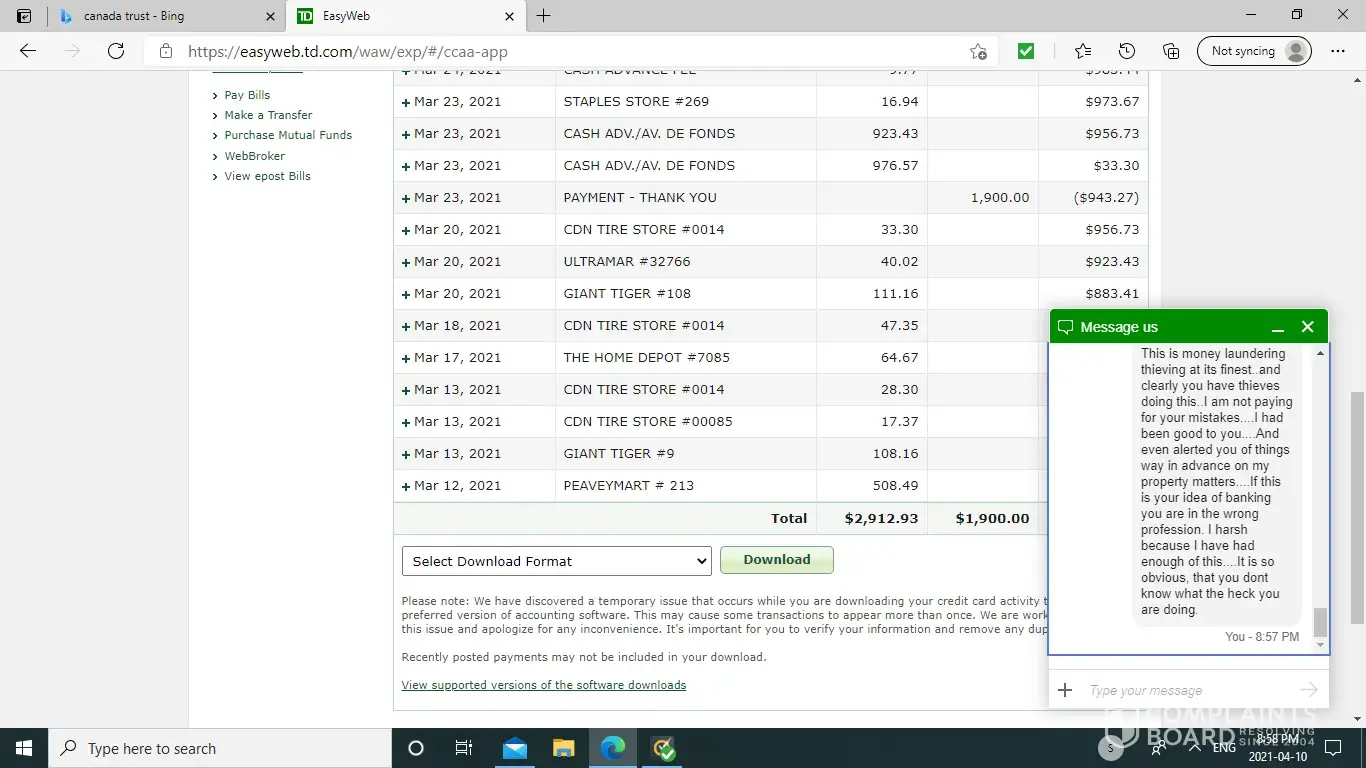Image resolution: width=1366 pixels, height=768 pixels.
Task: Close the Message us chat panel
Action: (1307, 327)
